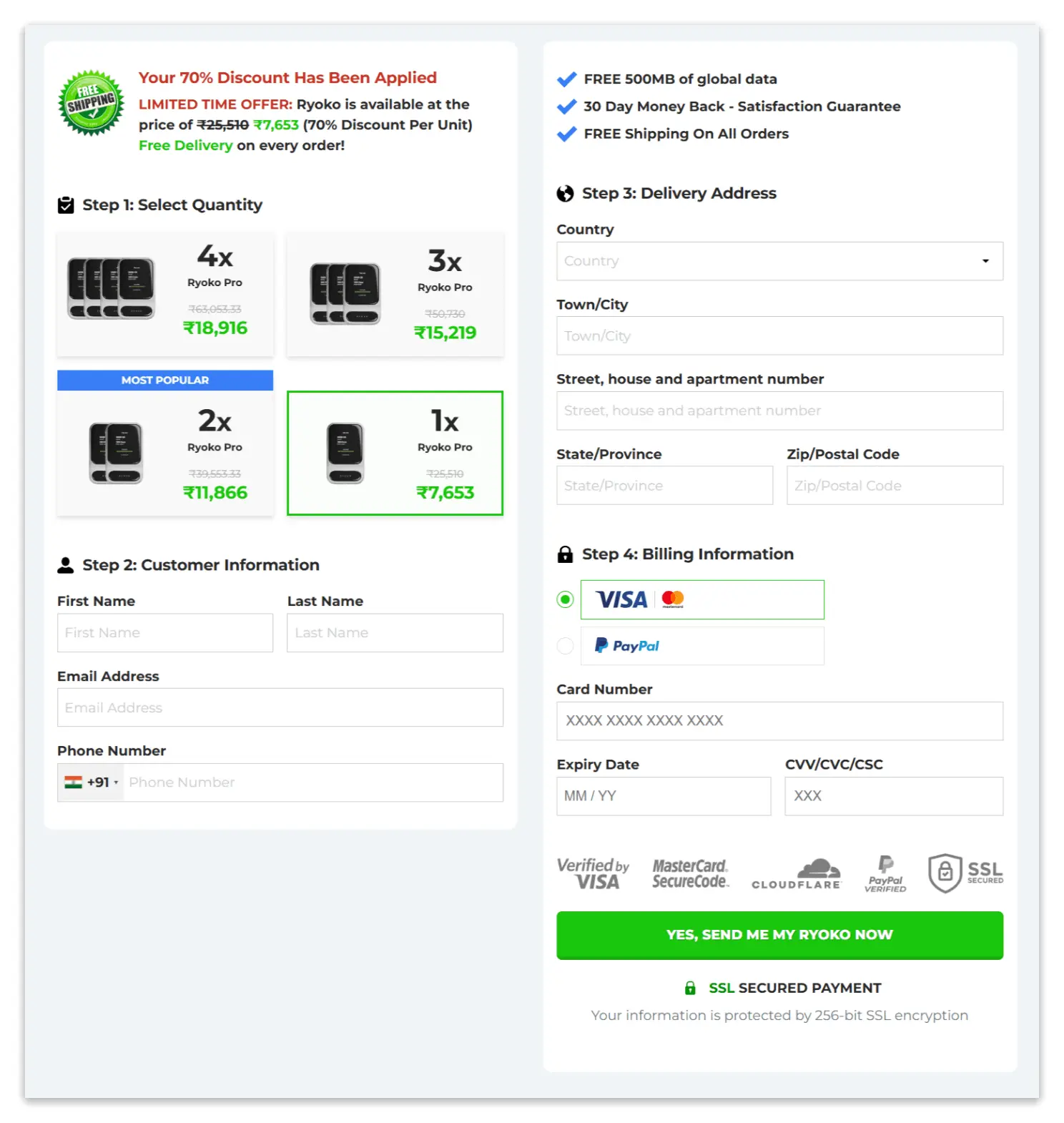1064x1123 pixels.
Task: Click into the Email Address field
Action: [x=280, y=707]
